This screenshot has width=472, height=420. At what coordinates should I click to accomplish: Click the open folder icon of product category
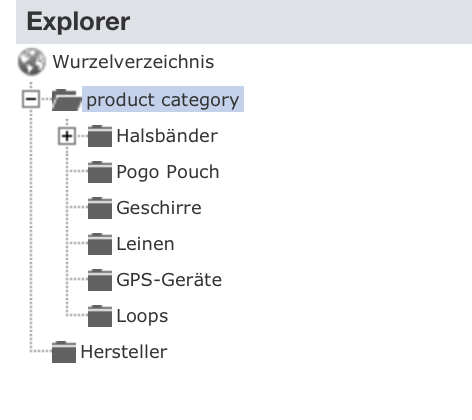click(67, 100)
